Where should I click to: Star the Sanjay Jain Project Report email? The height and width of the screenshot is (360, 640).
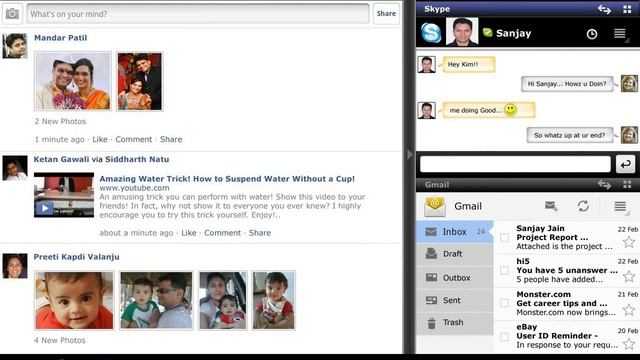[x=629, y=242]
